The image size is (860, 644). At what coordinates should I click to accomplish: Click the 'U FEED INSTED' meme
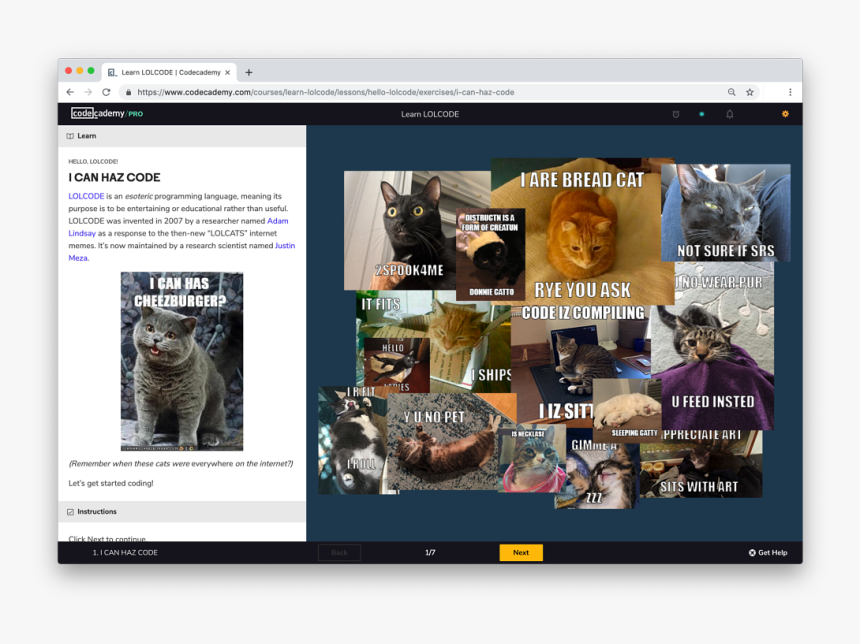pyautogui.click(x=713, y=346)
